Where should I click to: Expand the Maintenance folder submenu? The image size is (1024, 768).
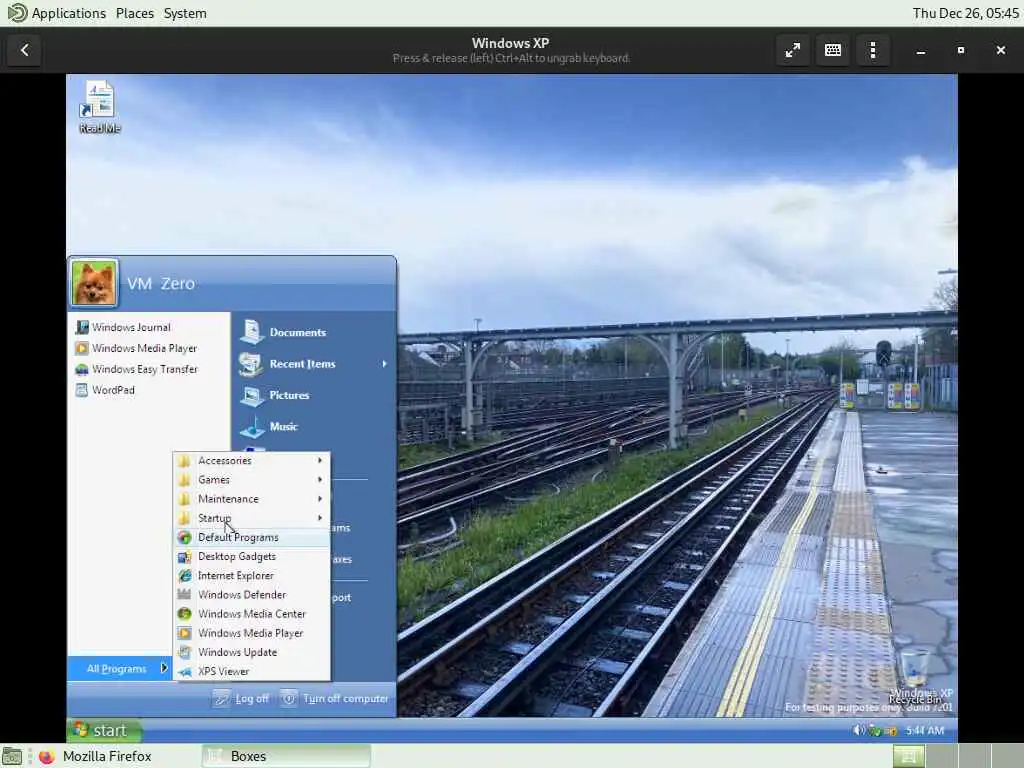point(251,499)
